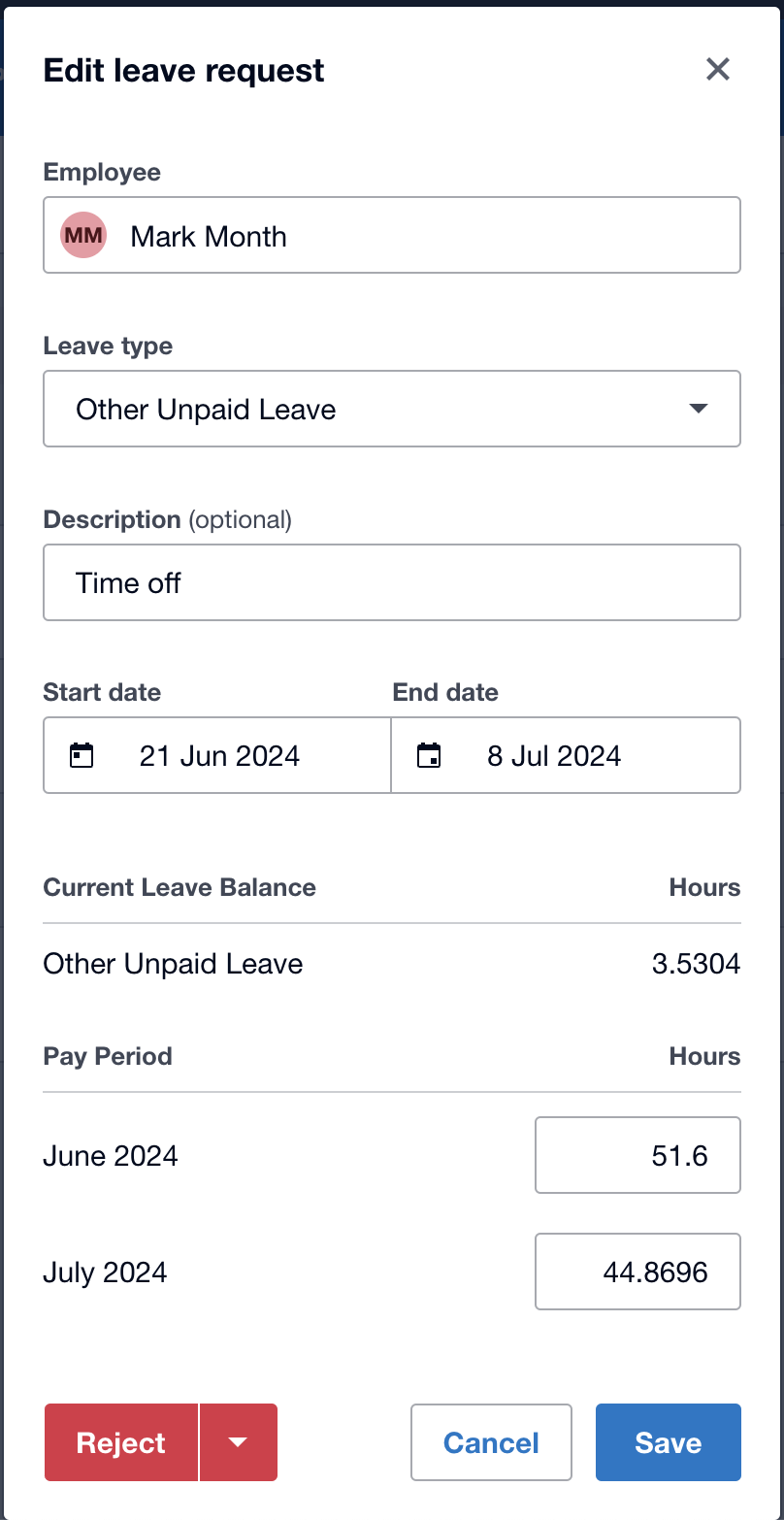Close the Edit leave request dialog
The width and height of the screenshot is (784, 1520).
717,69
